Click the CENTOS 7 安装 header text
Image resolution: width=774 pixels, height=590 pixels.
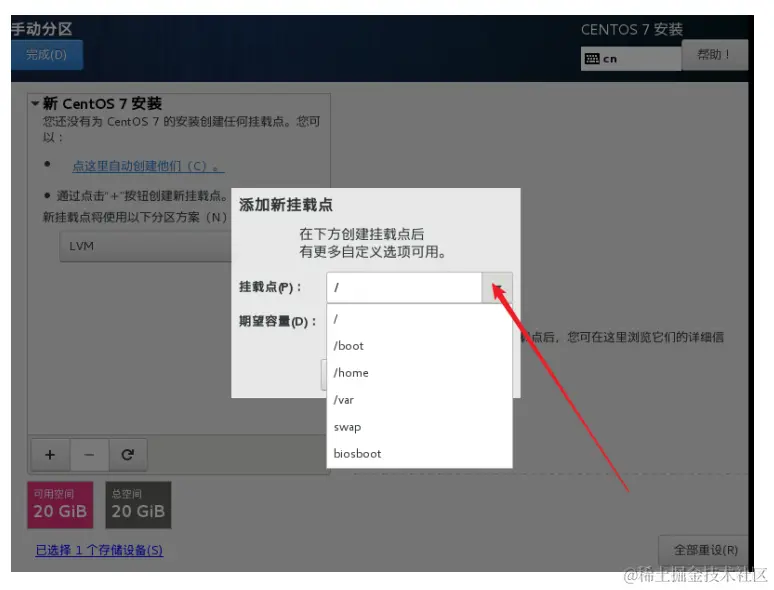coord(632,30)
